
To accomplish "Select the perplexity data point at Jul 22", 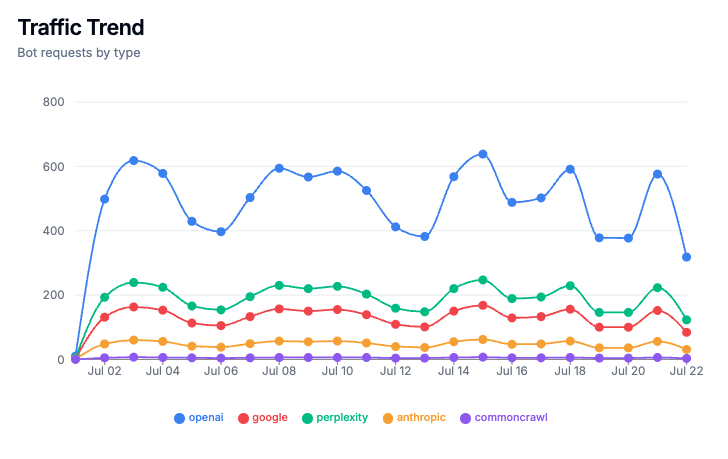I will point(686,320).
